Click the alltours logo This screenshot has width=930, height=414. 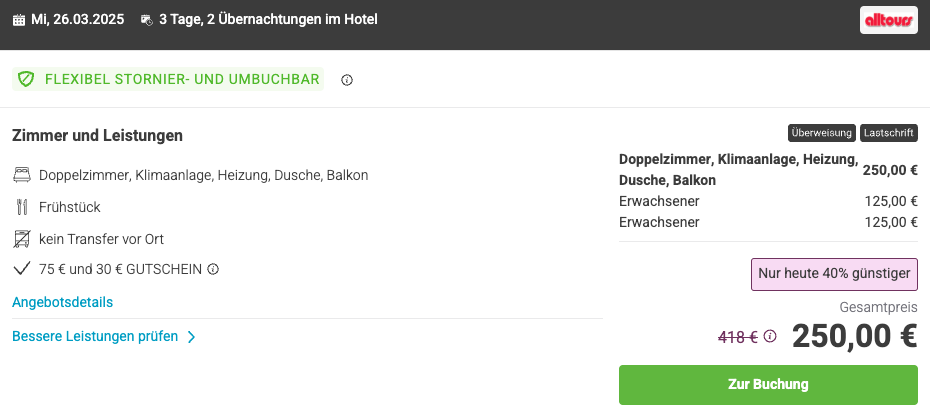(888, 20)
